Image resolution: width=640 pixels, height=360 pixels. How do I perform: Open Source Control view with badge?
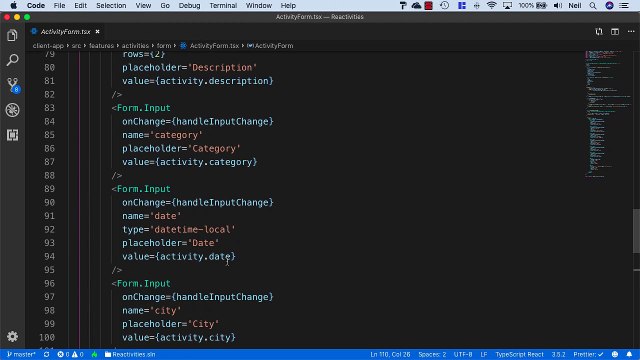(x=12, y=85)
